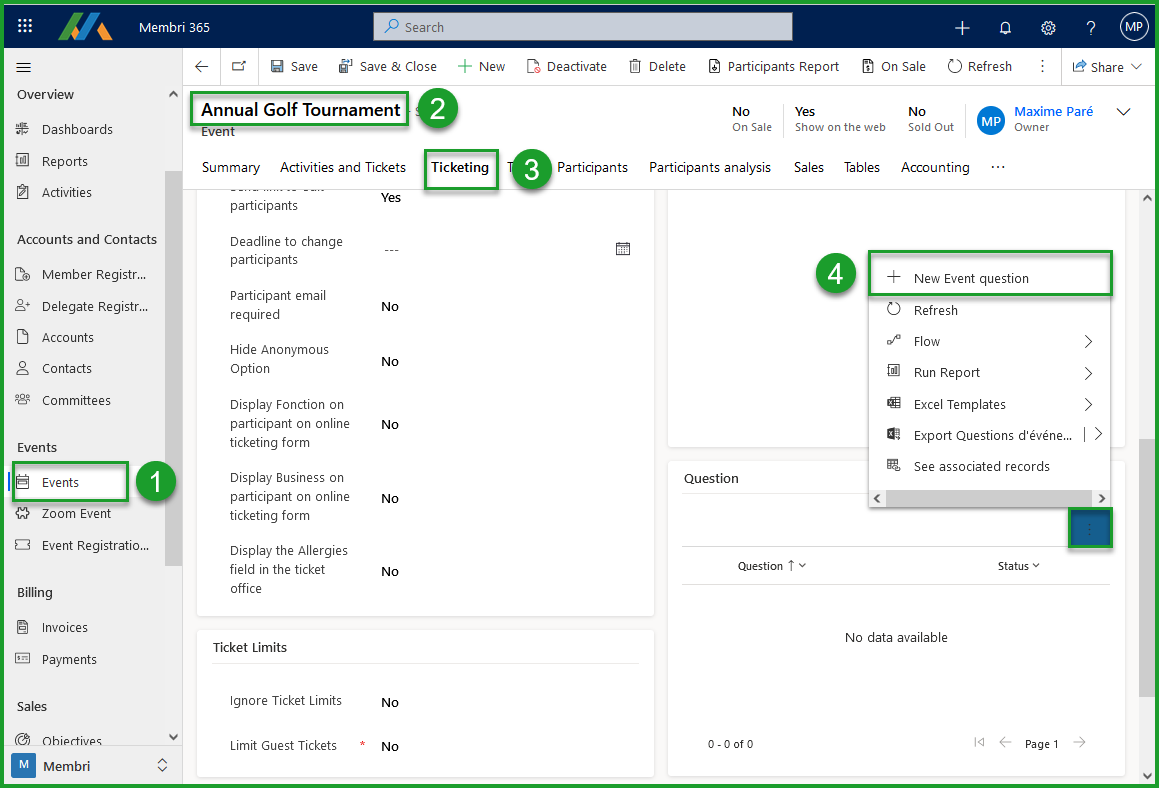Open the notifications bell
This screenshot has height=788, width=1159.
point(1005,27)
